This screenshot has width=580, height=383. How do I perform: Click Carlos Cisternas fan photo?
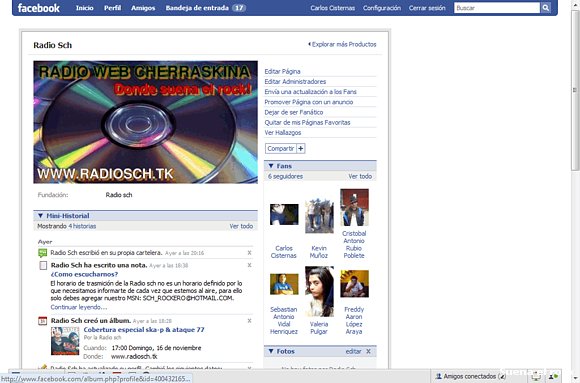point(284,214)
